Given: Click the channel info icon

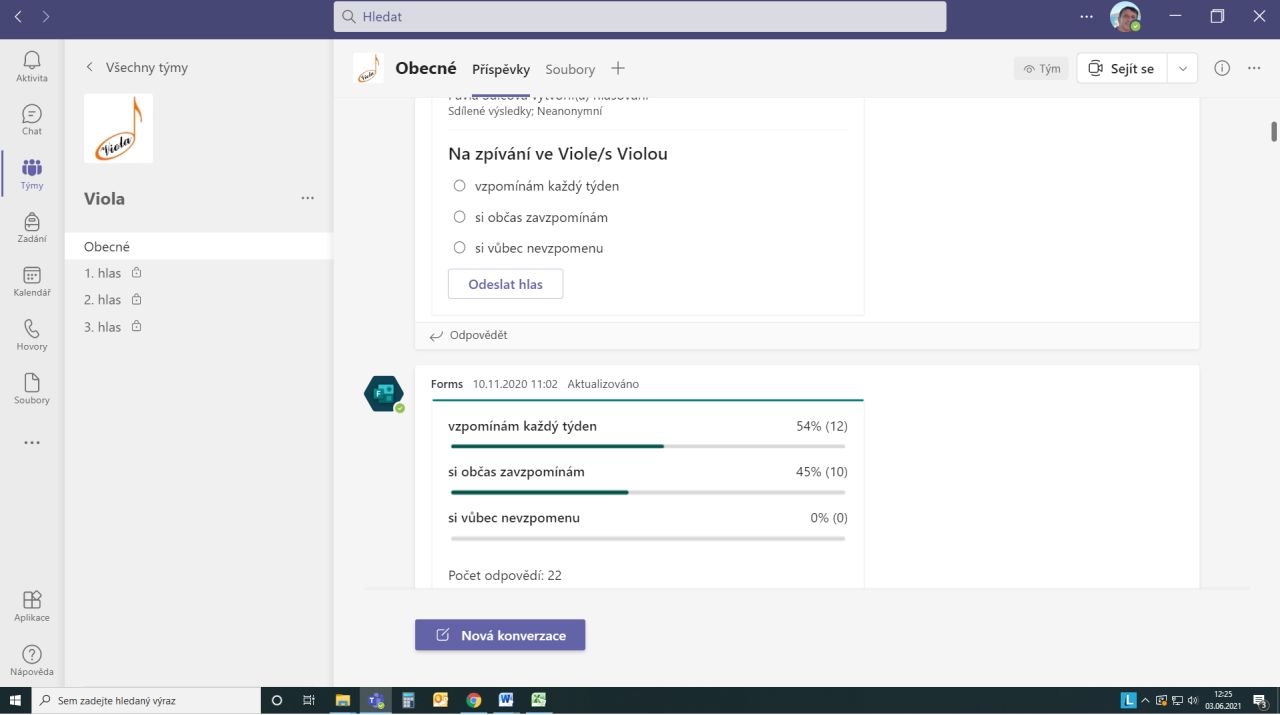Looking at the screenshot, I should (1221, 68).
